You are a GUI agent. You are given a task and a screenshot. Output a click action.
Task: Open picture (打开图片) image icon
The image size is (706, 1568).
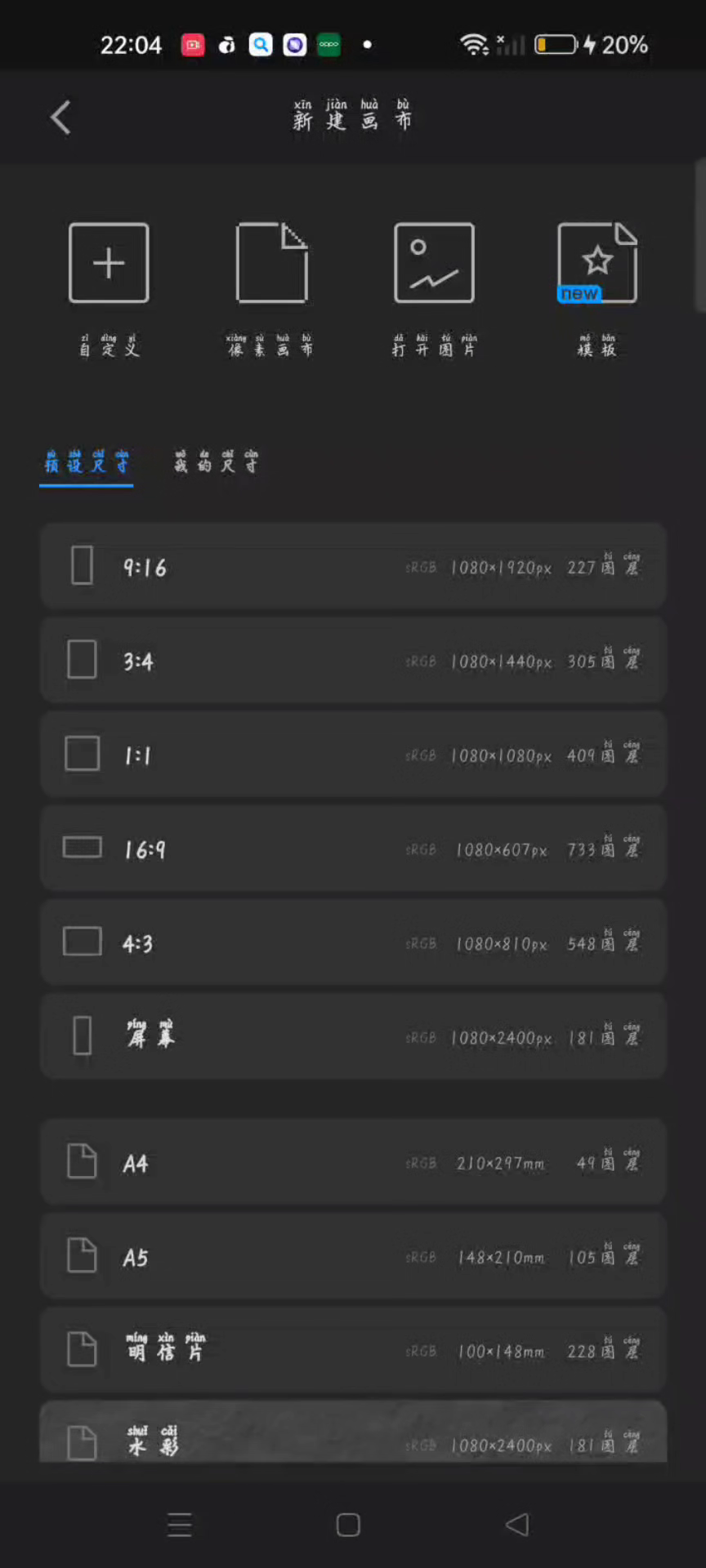click(434, 263)
